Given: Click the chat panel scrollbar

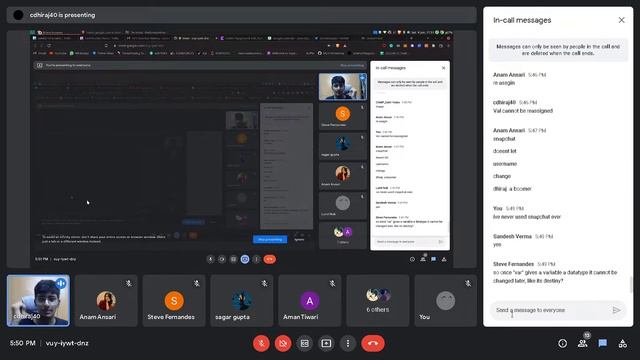Looking at the screenshot, I should 631,284.
